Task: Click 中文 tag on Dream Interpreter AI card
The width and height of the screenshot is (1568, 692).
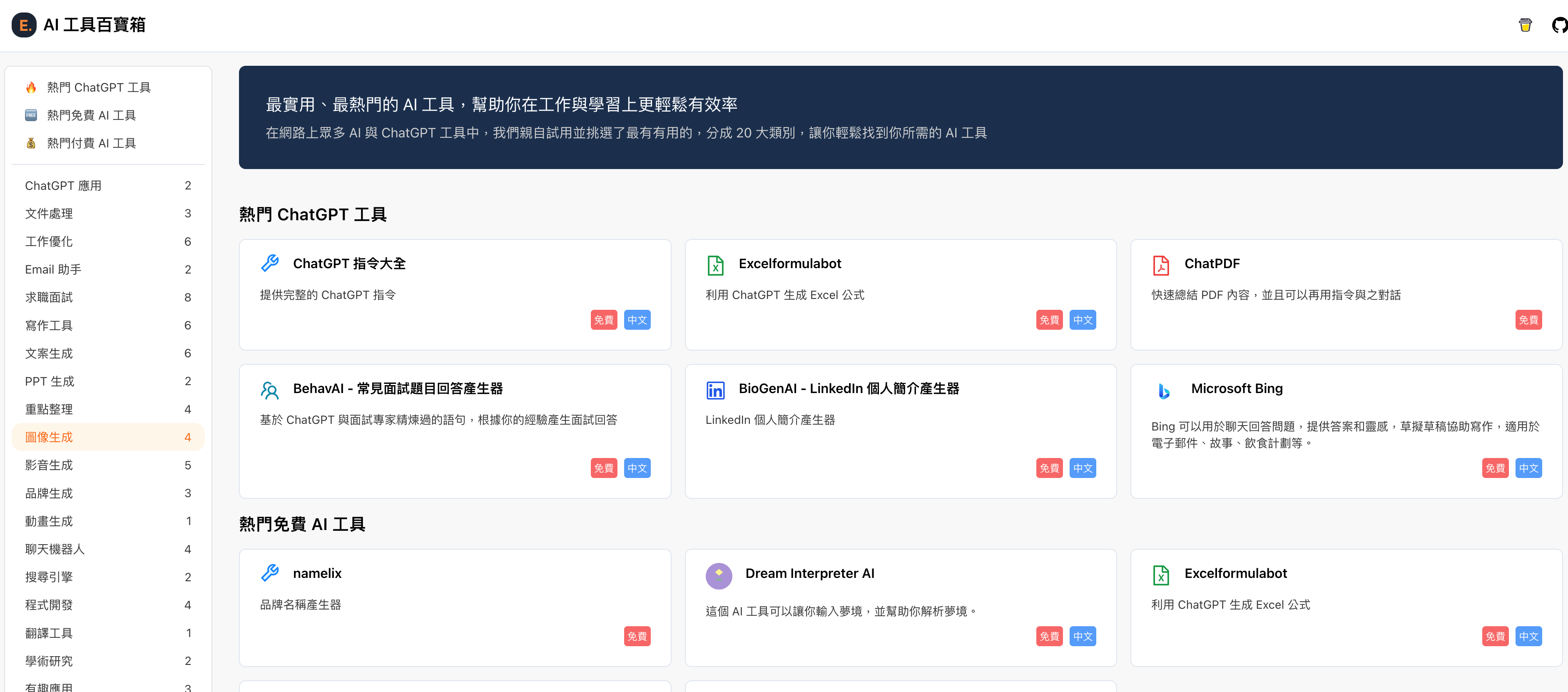Action: tap(1082, 637)
